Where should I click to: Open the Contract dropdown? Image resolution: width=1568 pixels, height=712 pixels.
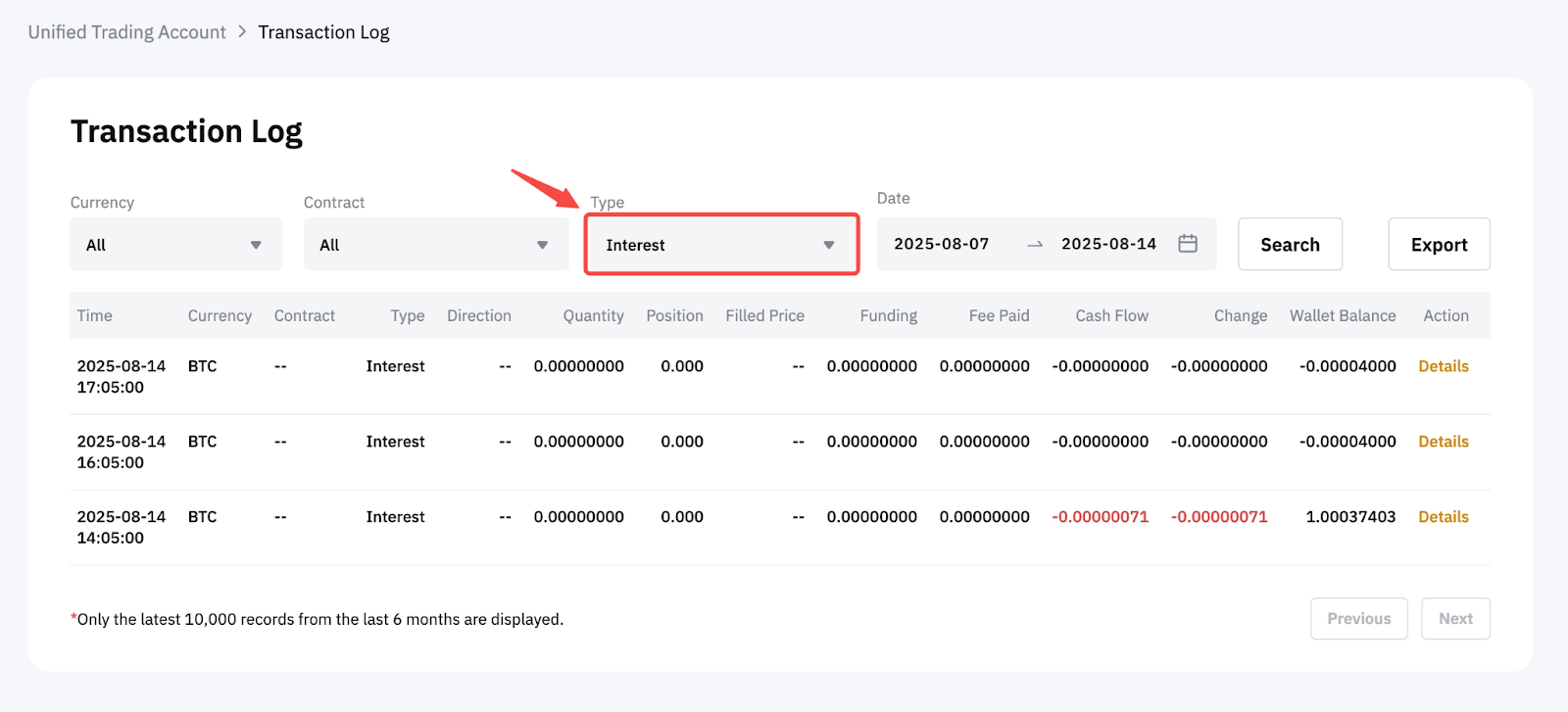pos(435,245)
